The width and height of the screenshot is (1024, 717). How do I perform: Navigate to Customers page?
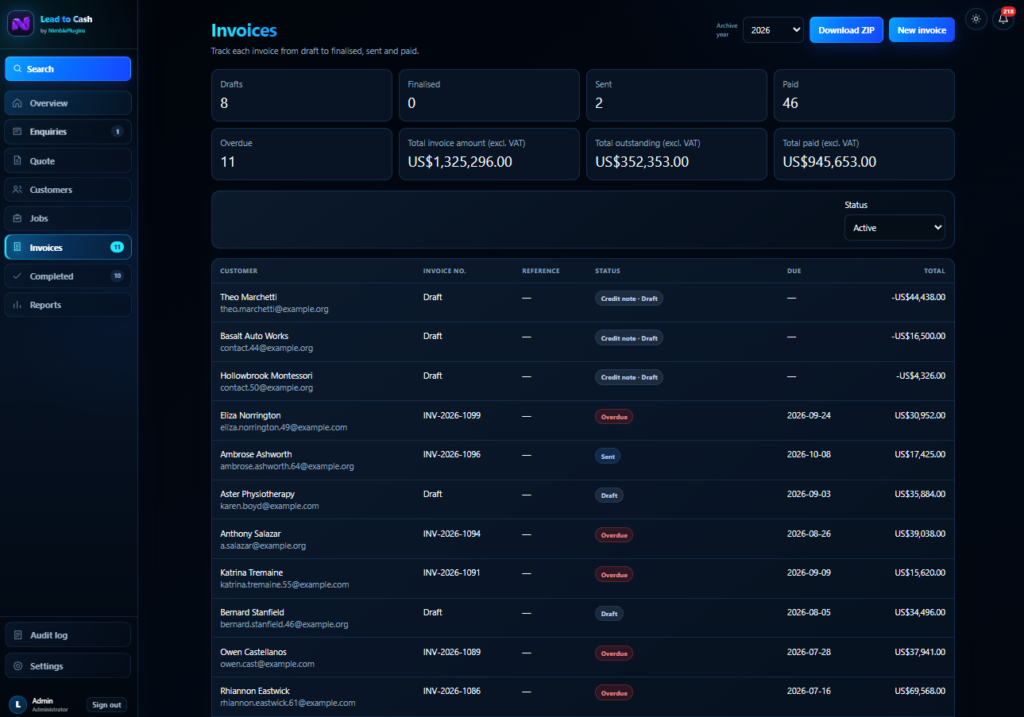(68, 189)
